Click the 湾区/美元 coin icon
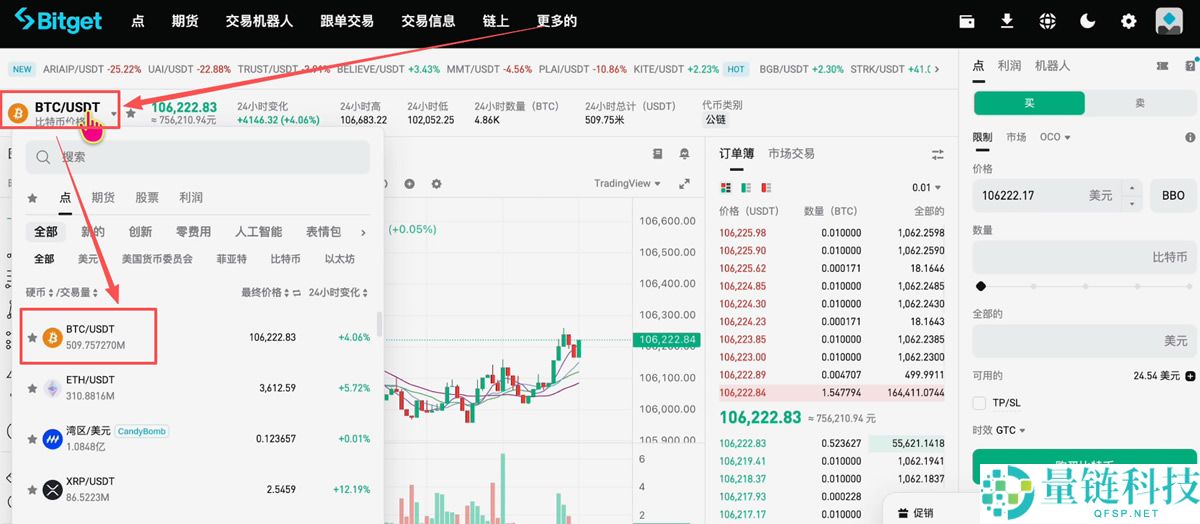1200x524 pixels. click(52, 438)
